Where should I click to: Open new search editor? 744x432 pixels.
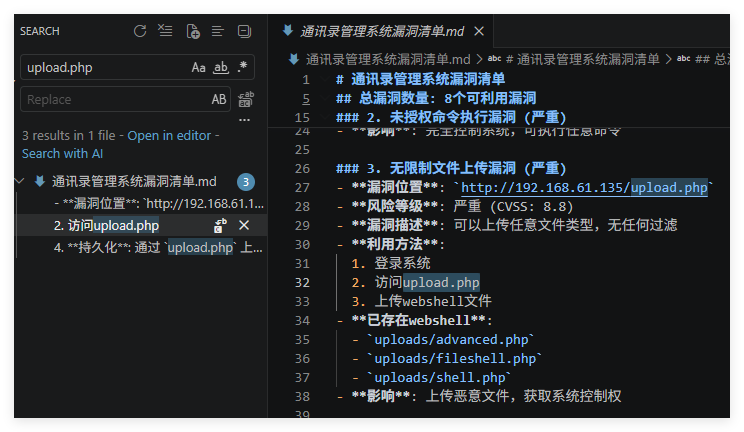click(x=193, y=31)
